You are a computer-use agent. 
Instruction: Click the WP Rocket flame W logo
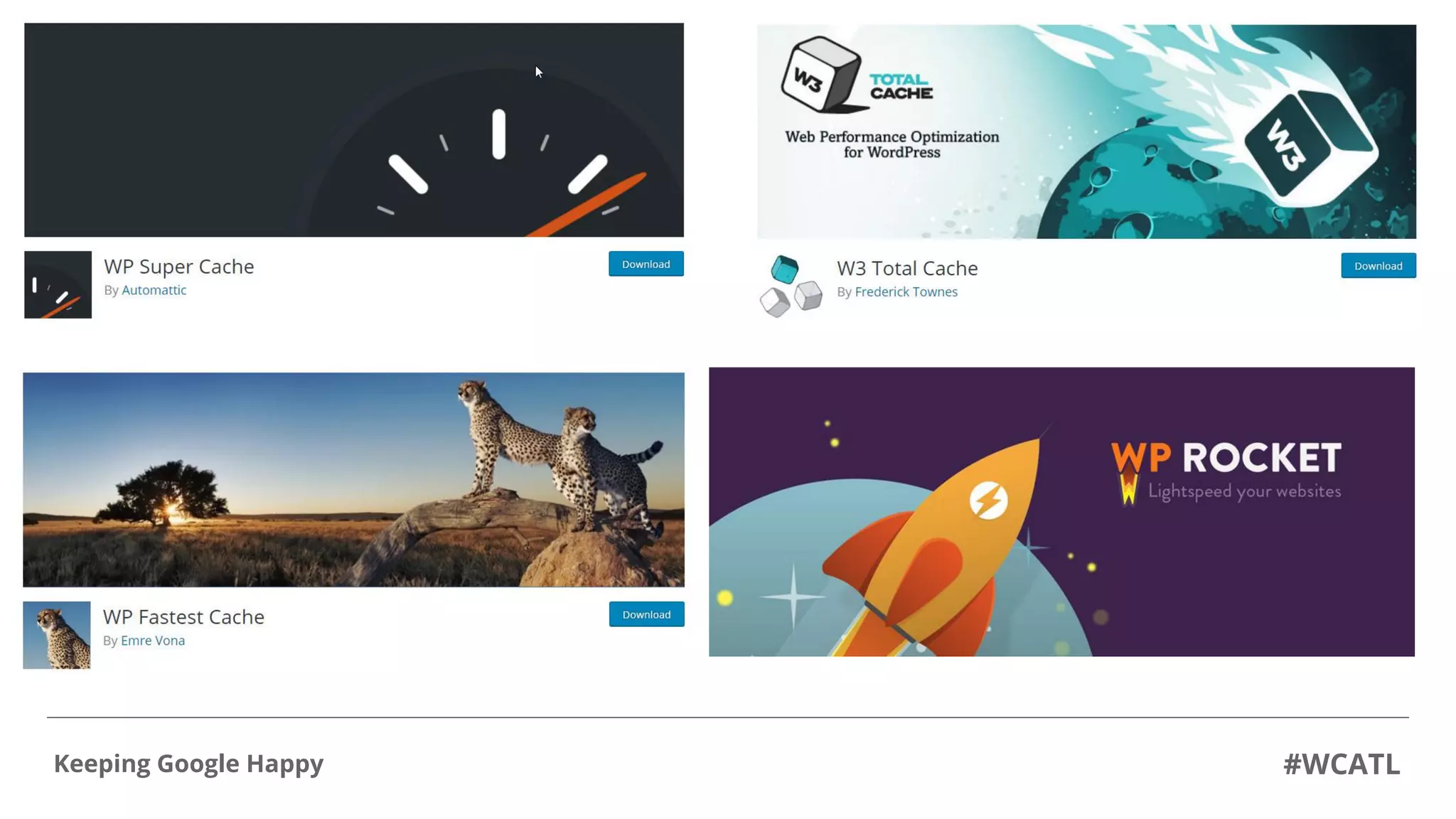pyautogui.click(x=1128, y=489)
